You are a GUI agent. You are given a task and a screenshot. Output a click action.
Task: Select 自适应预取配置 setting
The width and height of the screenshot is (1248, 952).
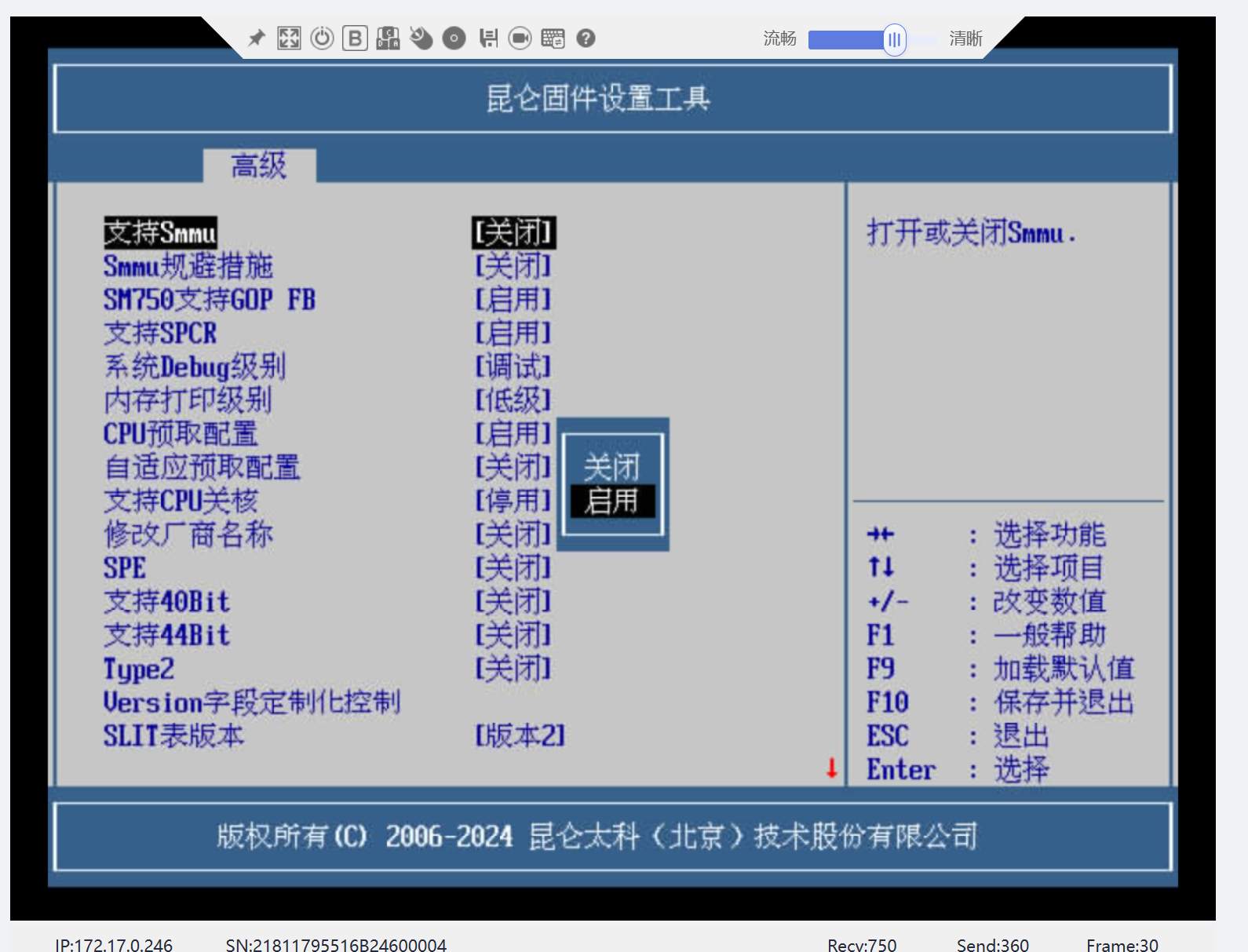[x=203, y=468]
